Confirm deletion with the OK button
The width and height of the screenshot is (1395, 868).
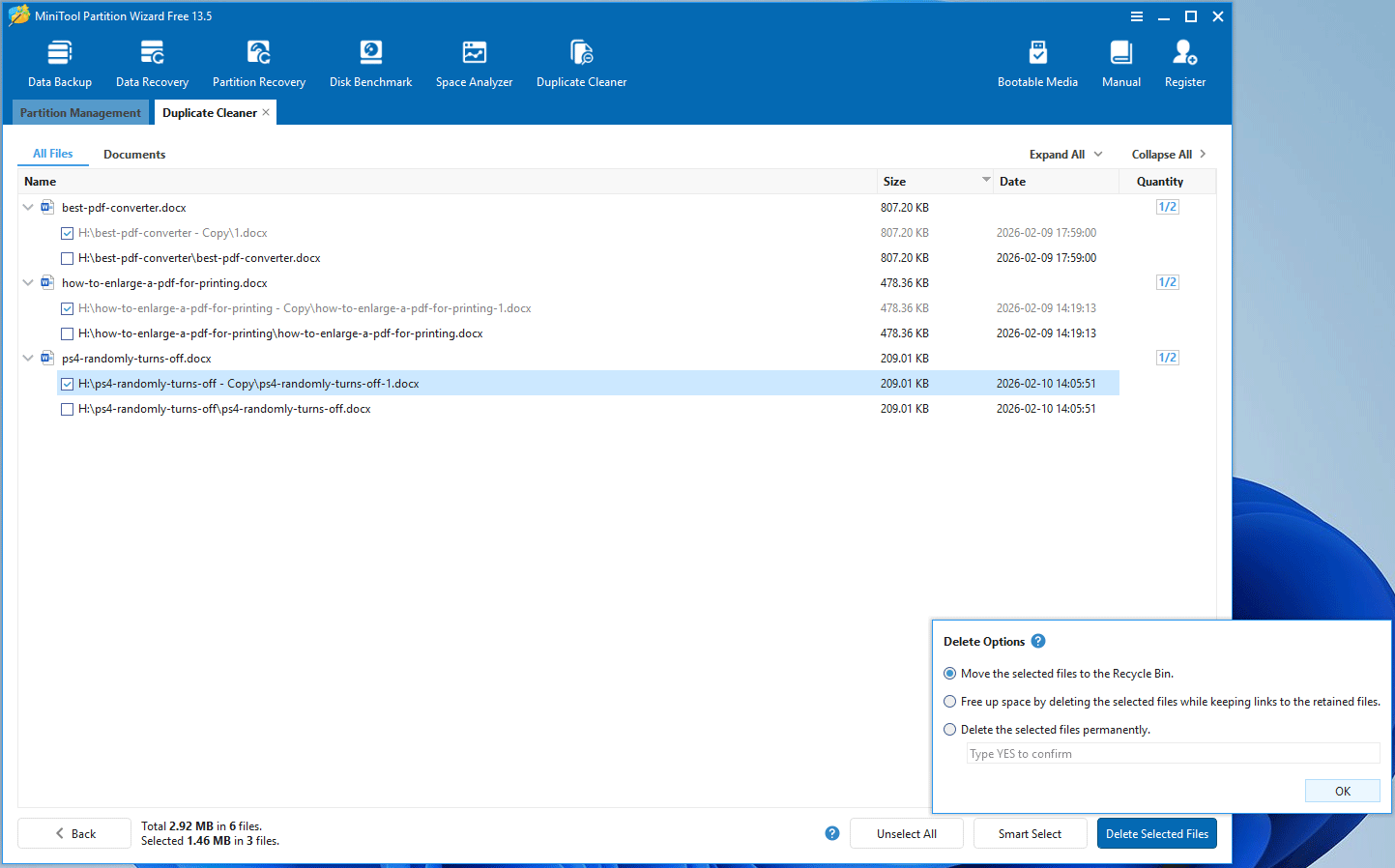(x=1342, y=790)
